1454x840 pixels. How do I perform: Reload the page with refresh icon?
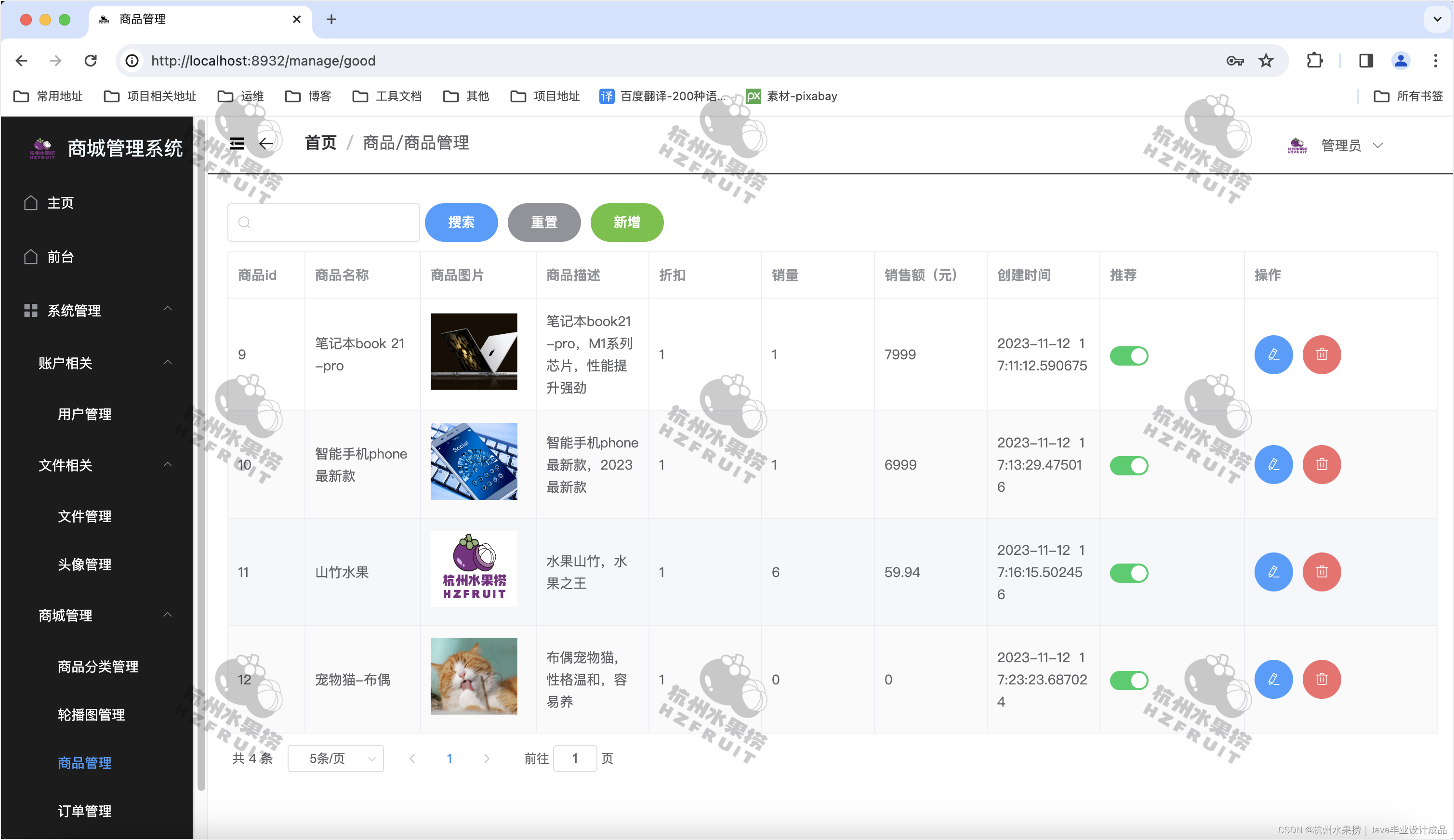point(91,61)
